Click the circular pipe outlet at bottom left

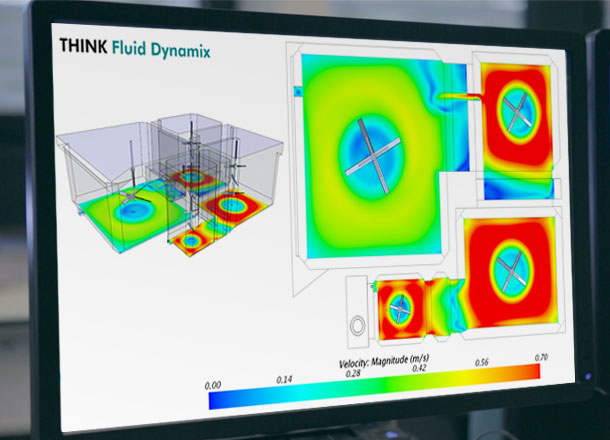click(x=359, y=326)
